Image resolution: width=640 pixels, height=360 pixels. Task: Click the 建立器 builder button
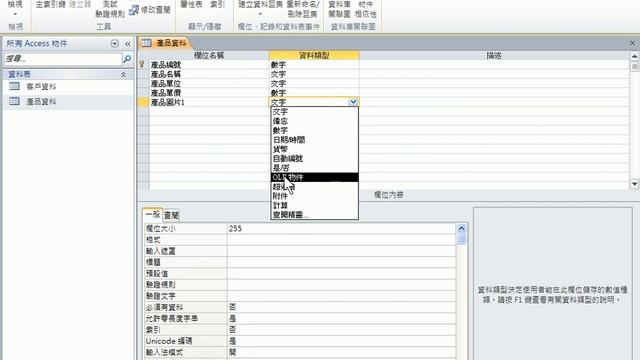(80, 4)
